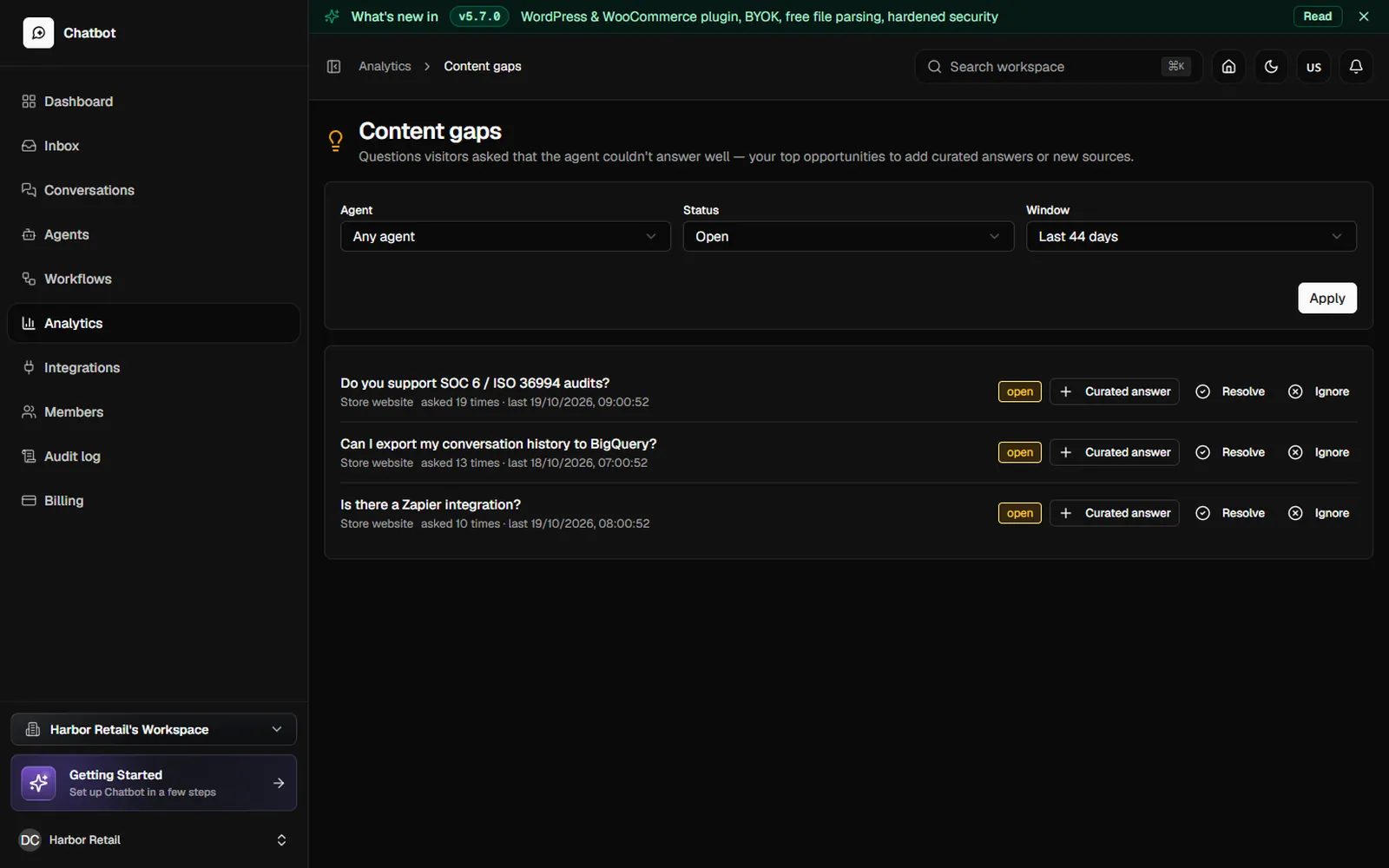1389x868 pixels.
Task: Expand the Agent filter dropdown
Action: point(505,236)
